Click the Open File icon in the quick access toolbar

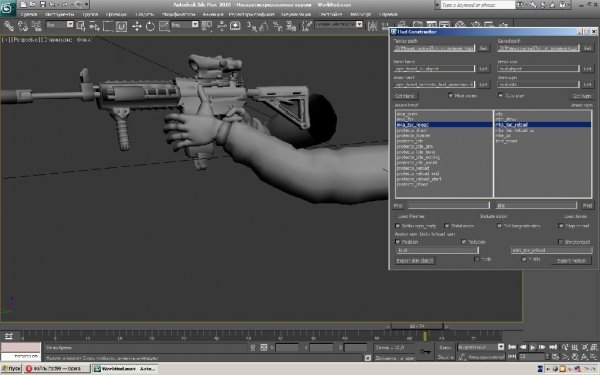33,5
